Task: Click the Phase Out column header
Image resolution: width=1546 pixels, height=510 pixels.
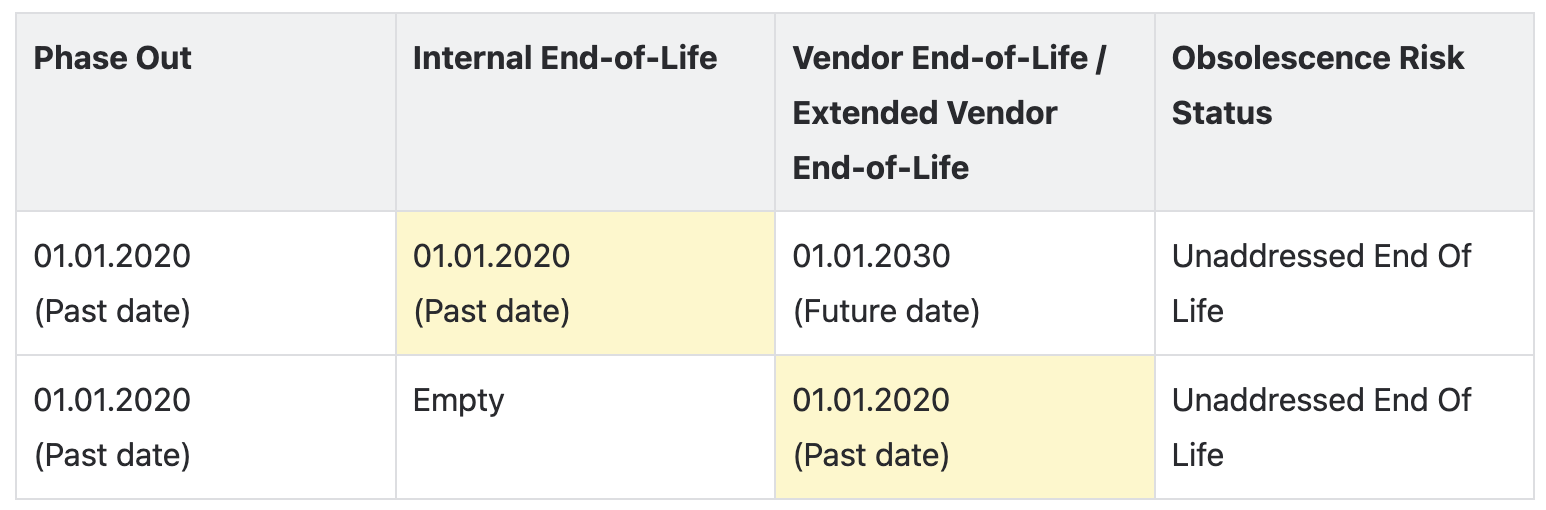Action: pos(206,112)
